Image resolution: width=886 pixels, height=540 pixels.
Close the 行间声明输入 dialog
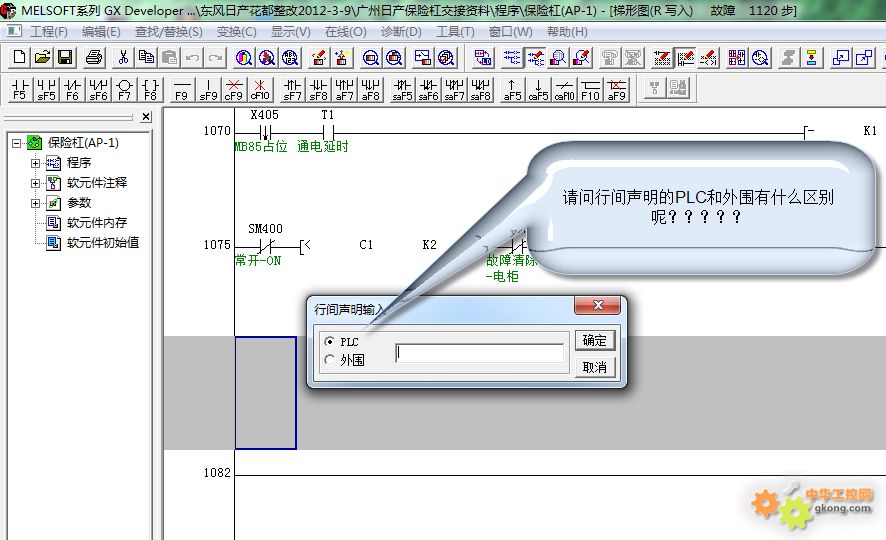598,305
